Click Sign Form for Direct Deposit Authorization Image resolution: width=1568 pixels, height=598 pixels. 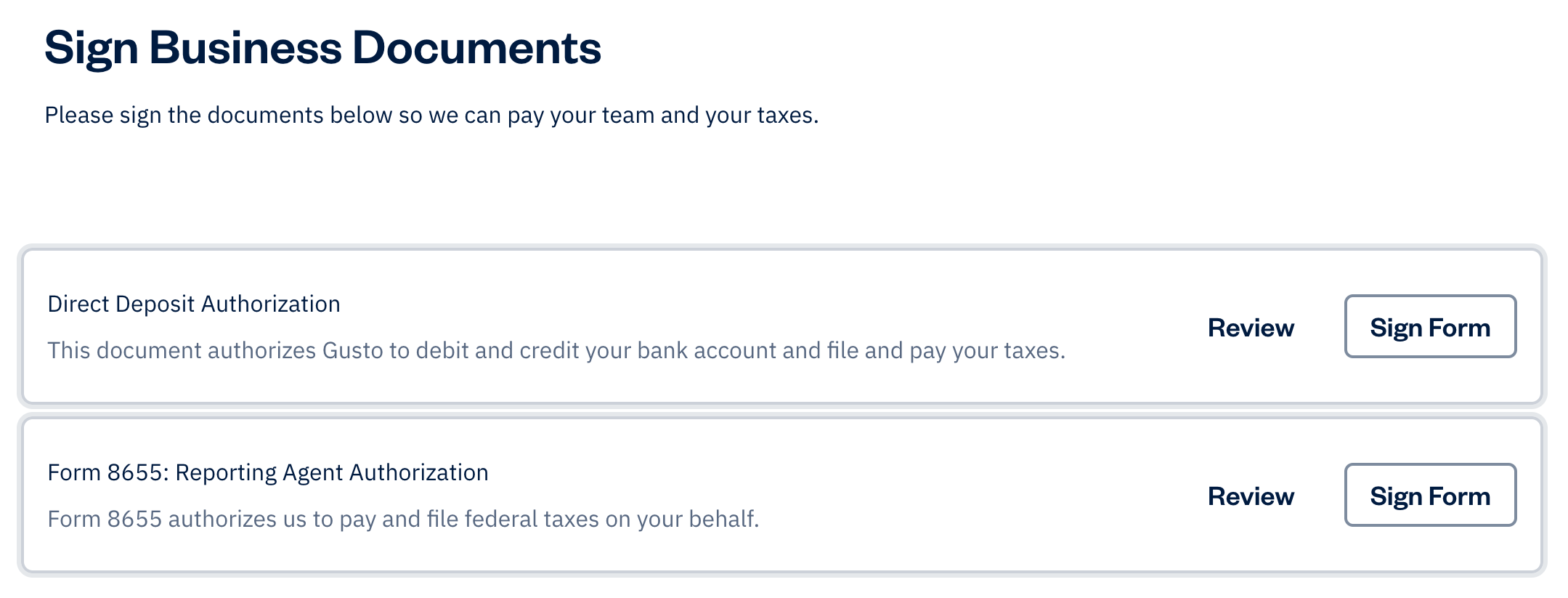click(1429, 327)
